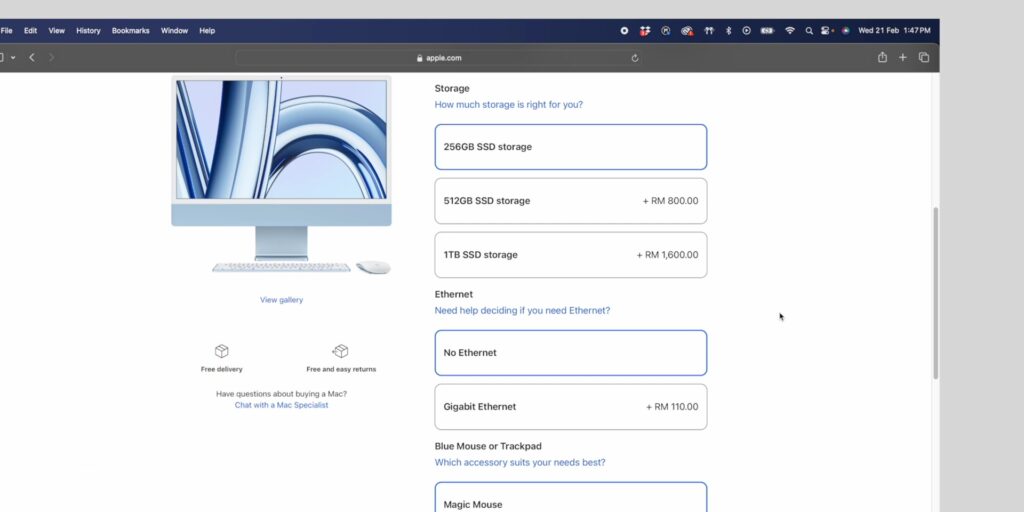Open the History menu

[x=88, y=31]
